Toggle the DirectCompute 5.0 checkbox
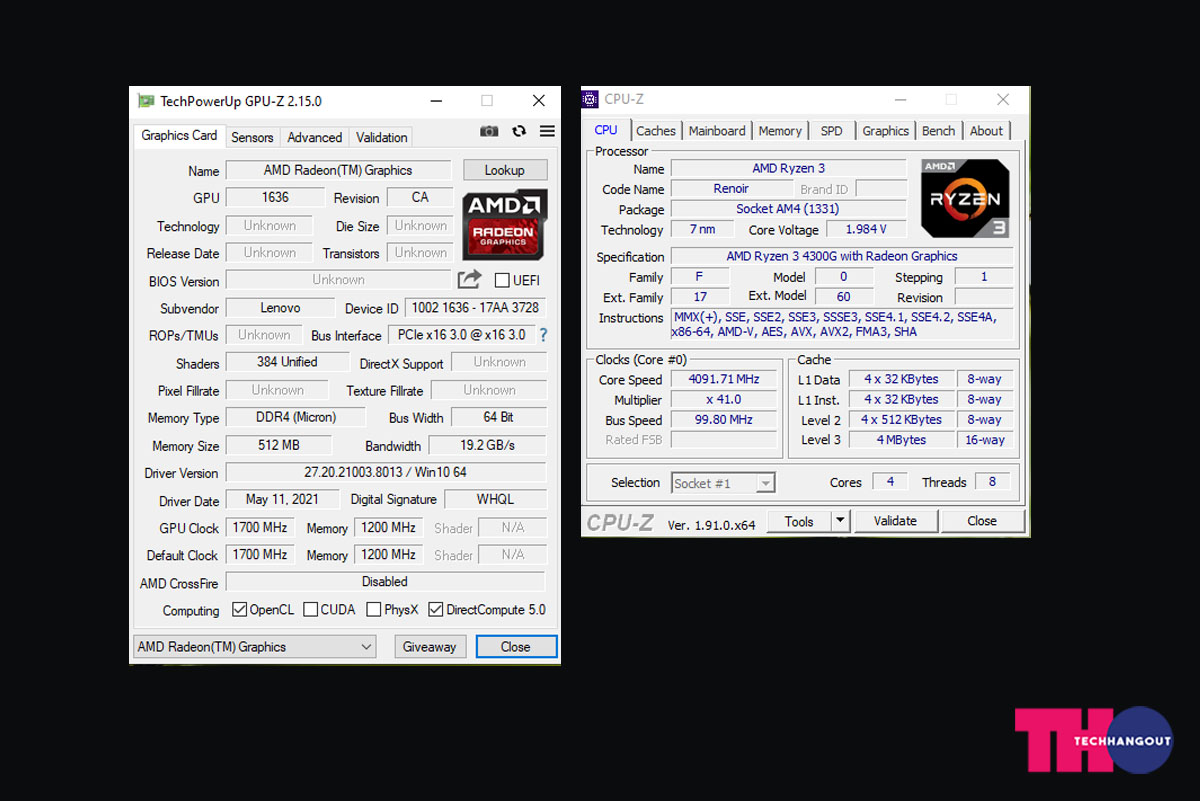Viewport: 1200px width, 801px height. (436, 609)
